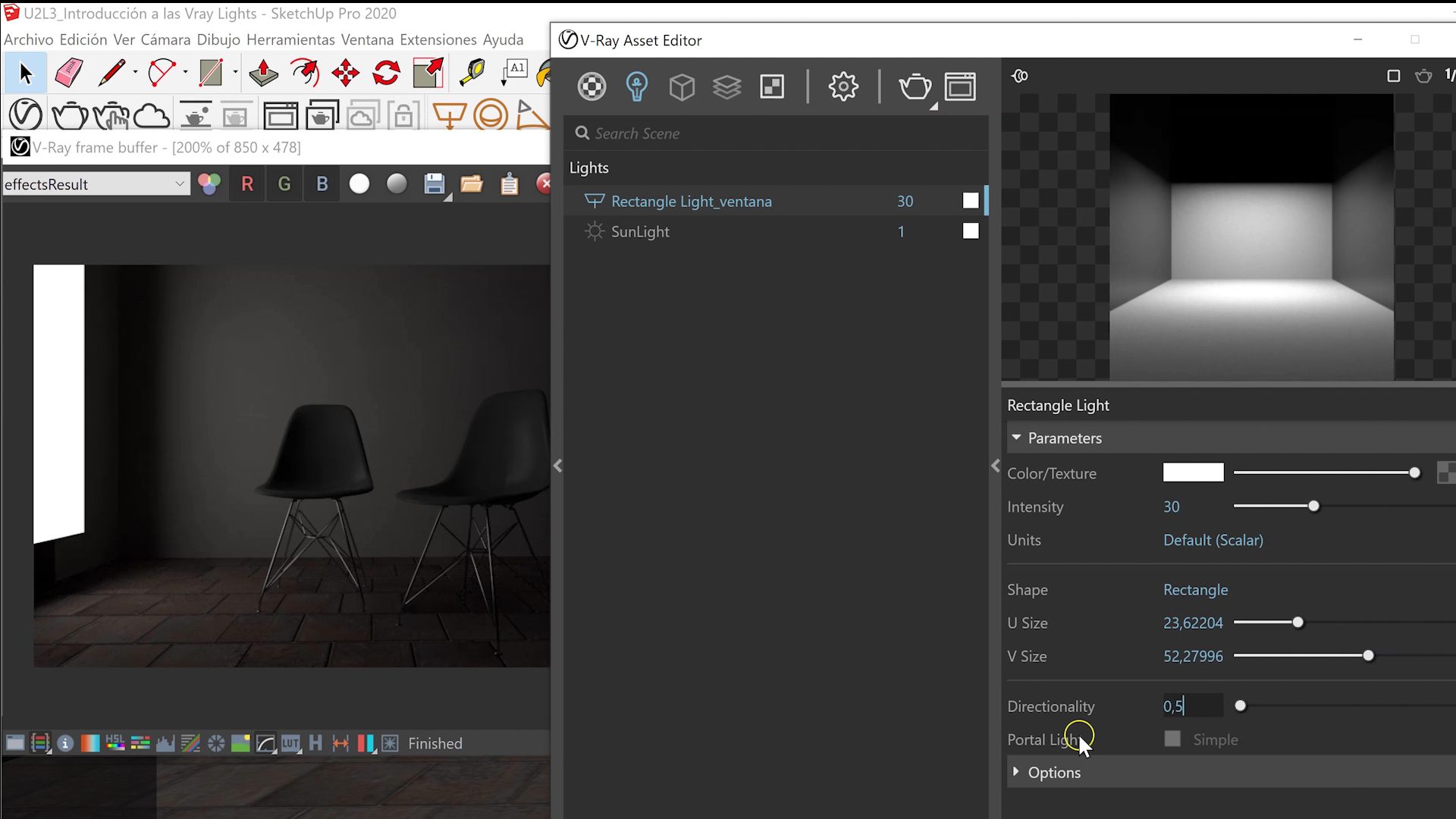
Task: Select the SketchUp Eraser tool
Action: [69, 73]
